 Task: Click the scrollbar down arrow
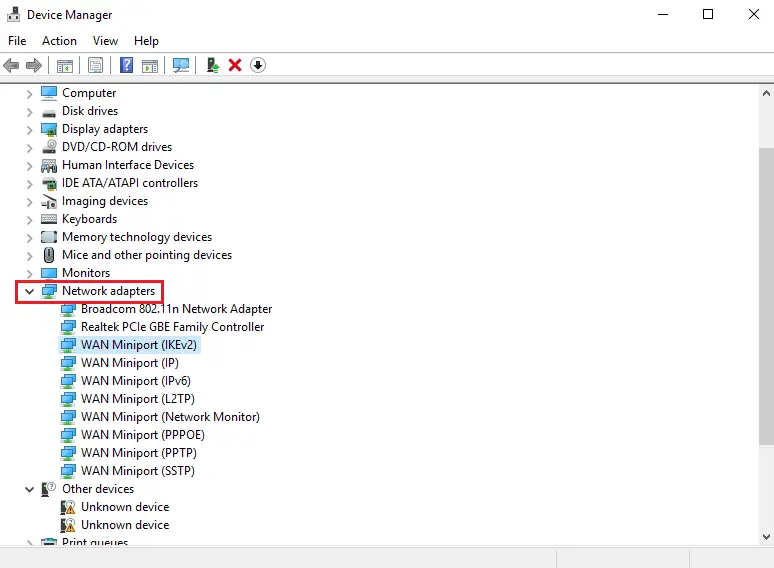point(766,536)
